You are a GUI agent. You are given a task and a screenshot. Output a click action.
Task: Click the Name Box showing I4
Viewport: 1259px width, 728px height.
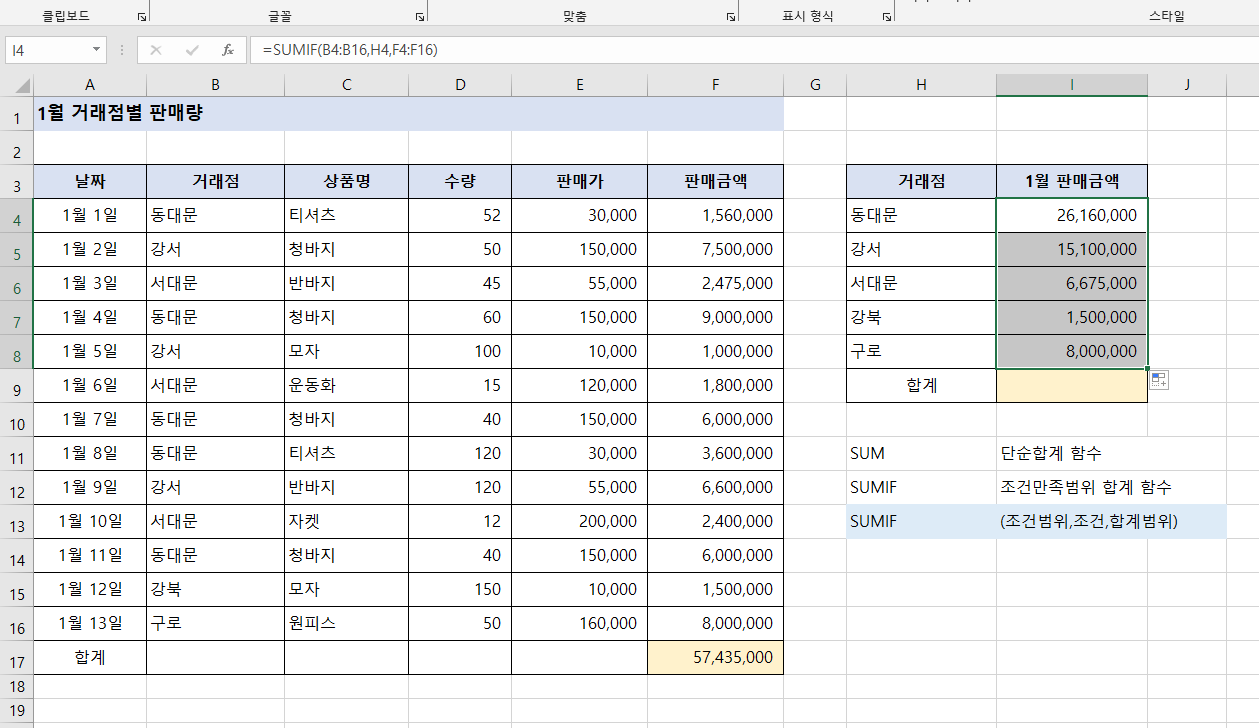click(x=46, y=50)
